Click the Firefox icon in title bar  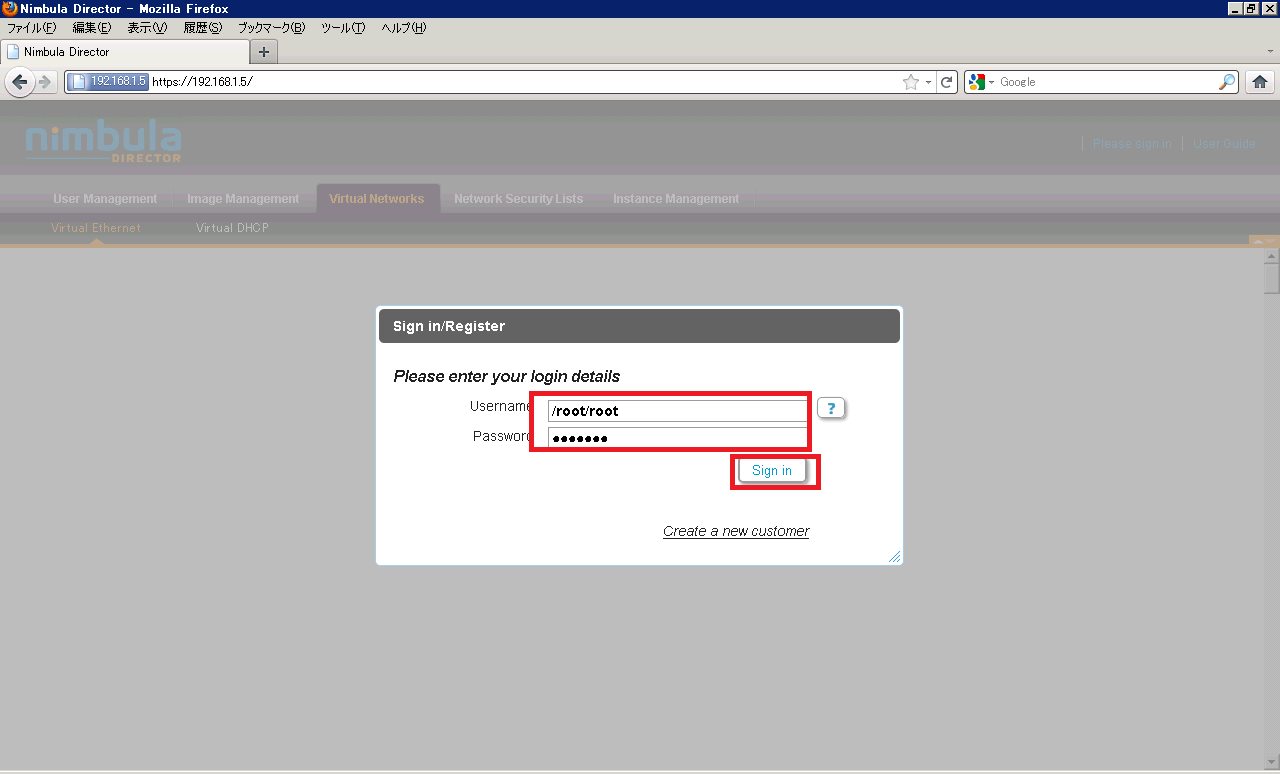click(9, 8)
